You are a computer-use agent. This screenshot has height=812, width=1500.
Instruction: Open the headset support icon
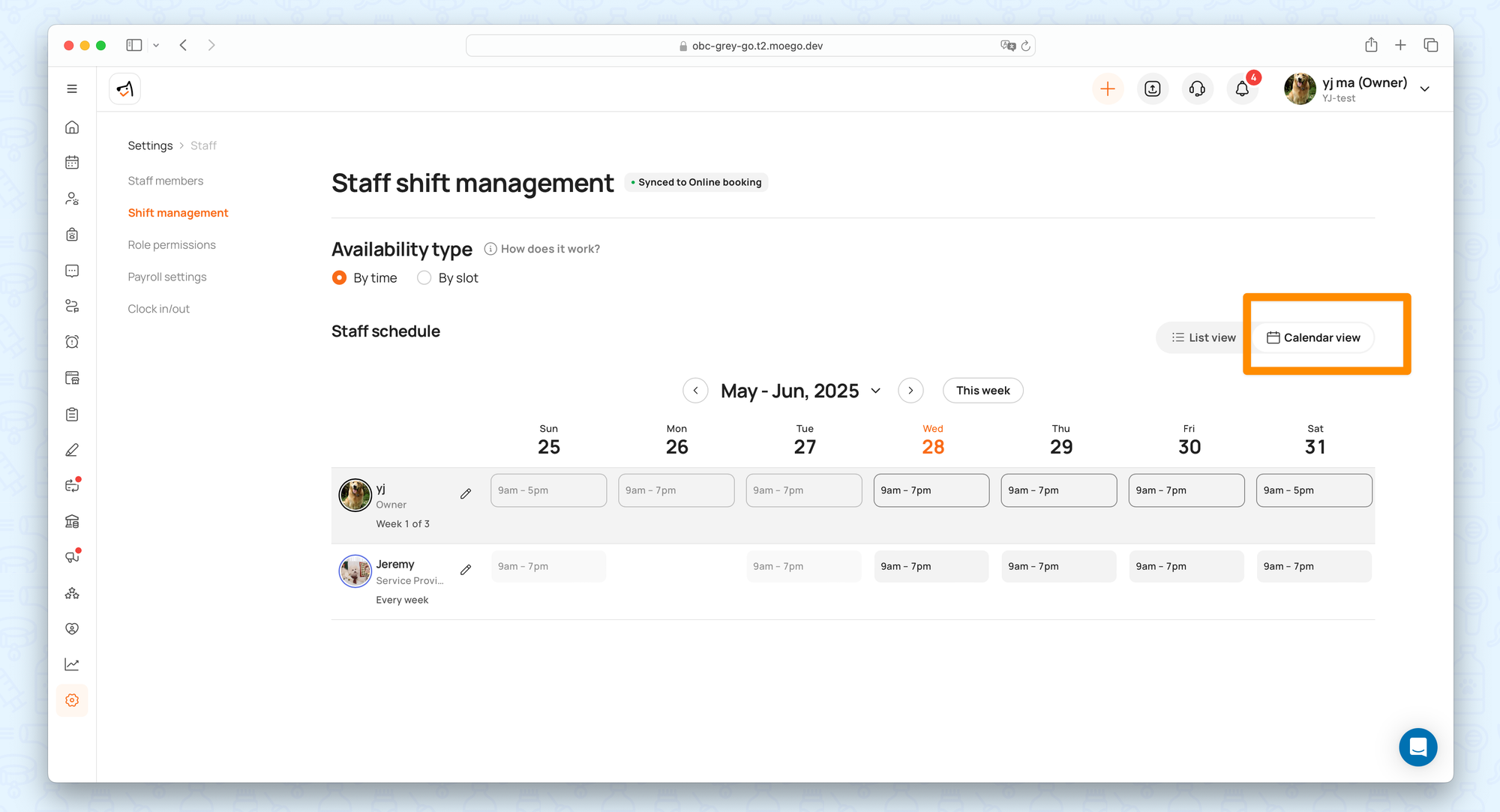[1197, 89]
